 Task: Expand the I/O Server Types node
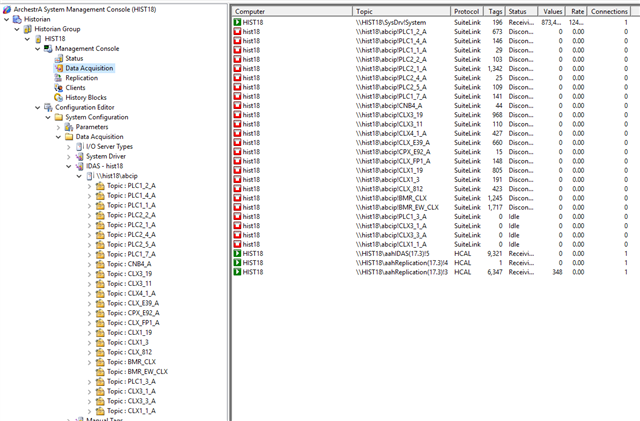point(69,147)
